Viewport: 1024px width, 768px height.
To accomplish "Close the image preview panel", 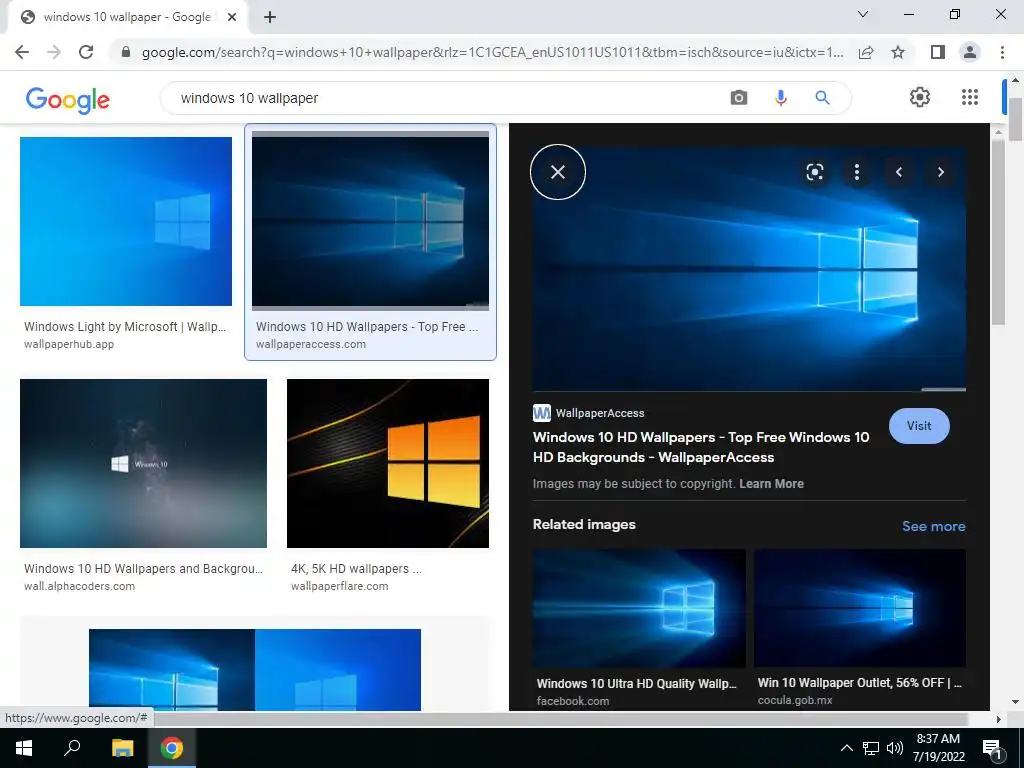I will [558, 172].
